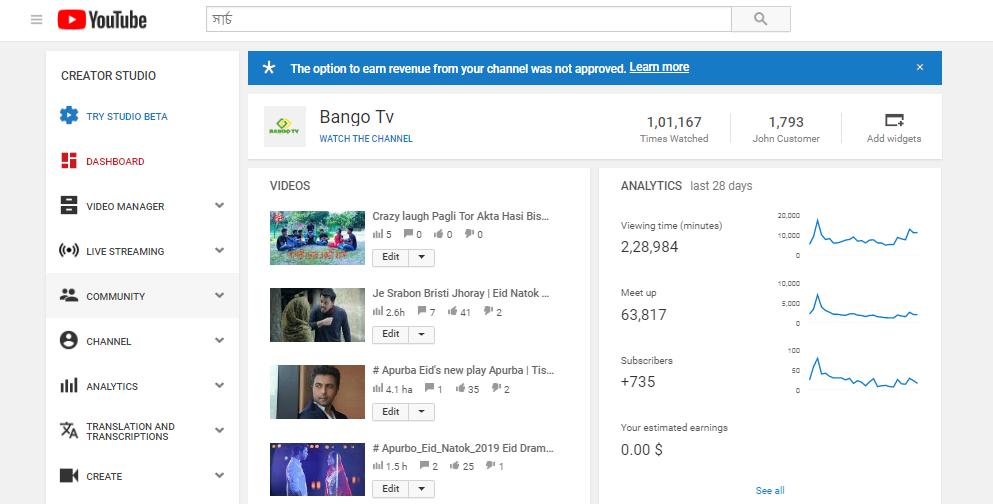Open Apurba Eid's new play thumbnail
Image resolution: width=993 pixels, height=504 pixels.
pos(317,392)
